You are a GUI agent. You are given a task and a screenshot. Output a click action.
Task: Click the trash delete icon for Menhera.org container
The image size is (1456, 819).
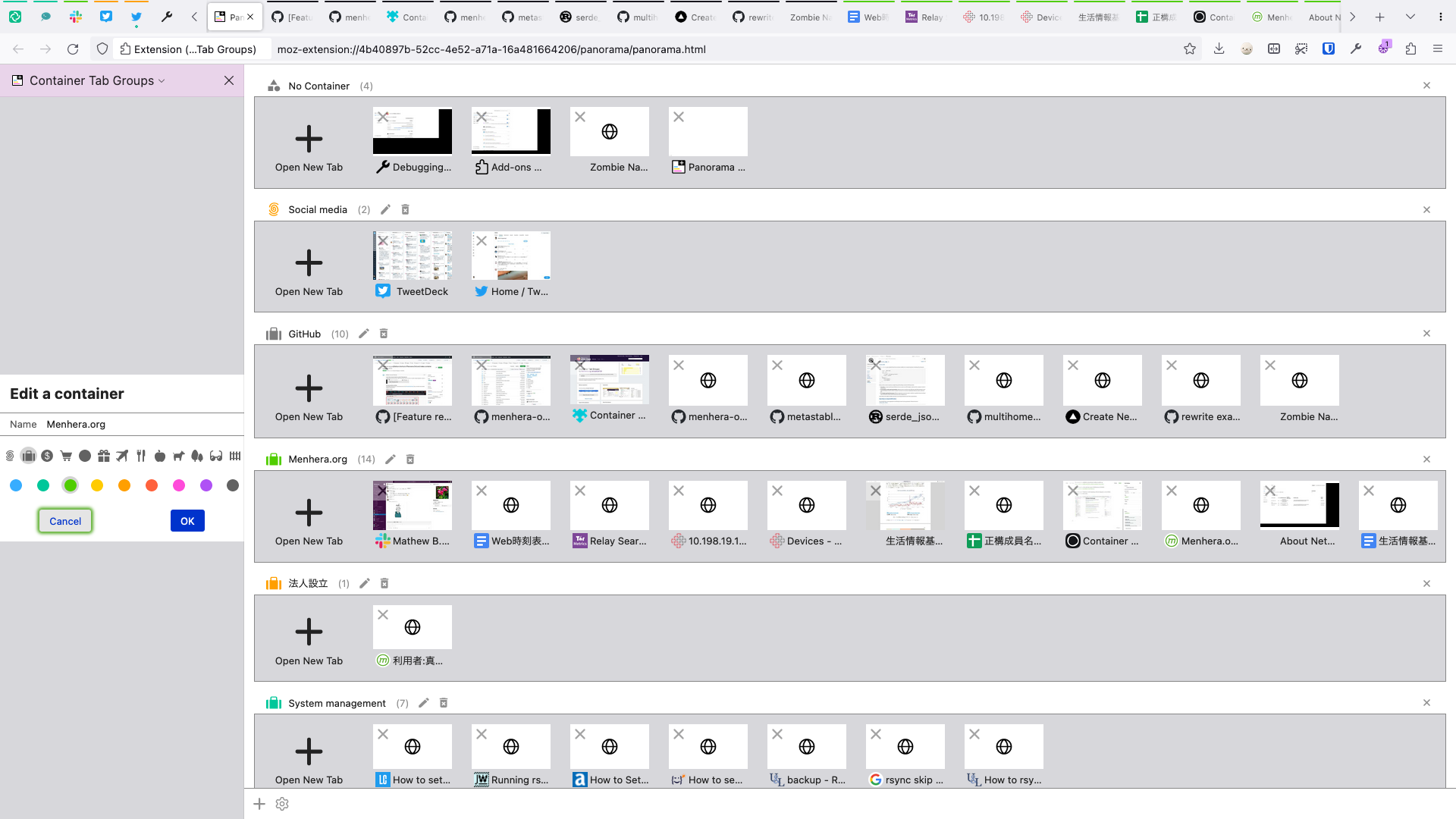(x=411, y=459)
